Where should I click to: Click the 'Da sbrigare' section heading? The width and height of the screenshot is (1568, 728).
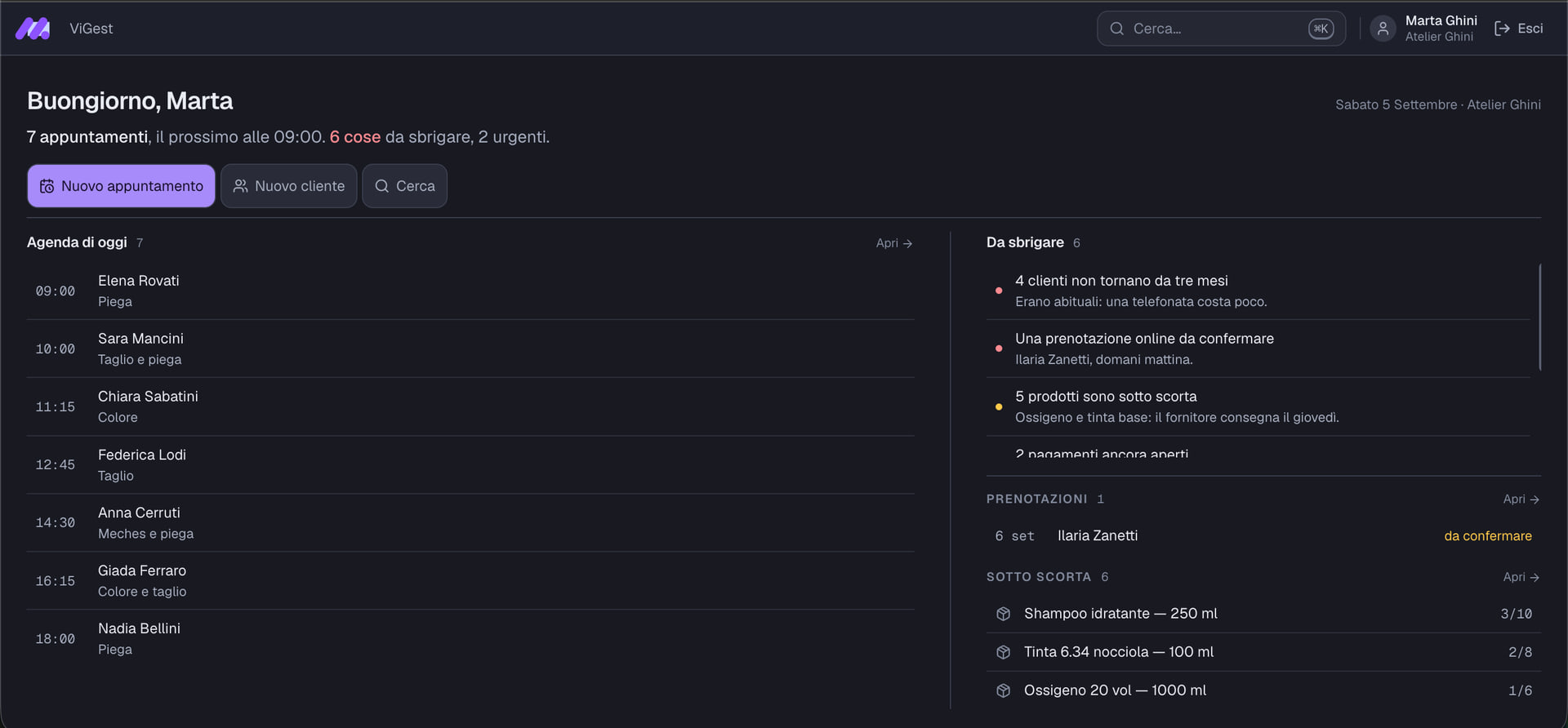click(1025, 242)
